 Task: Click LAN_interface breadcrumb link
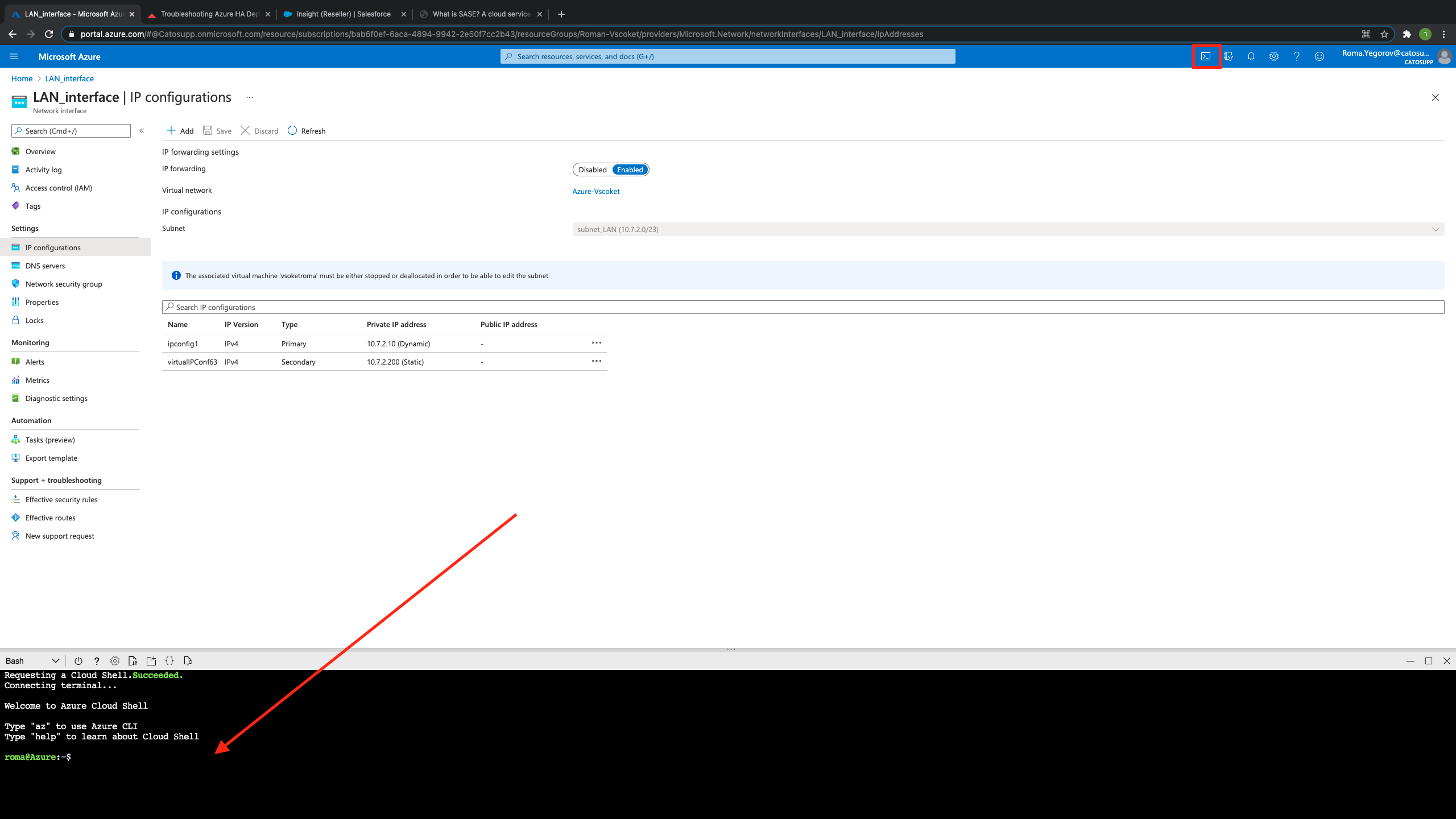(x=69, y=78)
